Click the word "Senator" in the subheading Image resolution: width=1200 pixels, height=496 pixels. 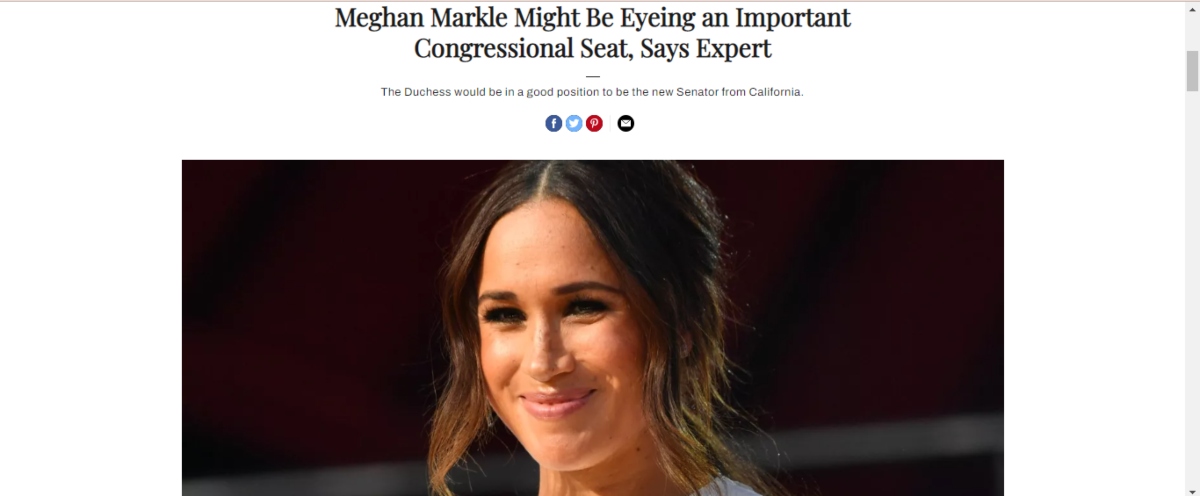(689, 92)
